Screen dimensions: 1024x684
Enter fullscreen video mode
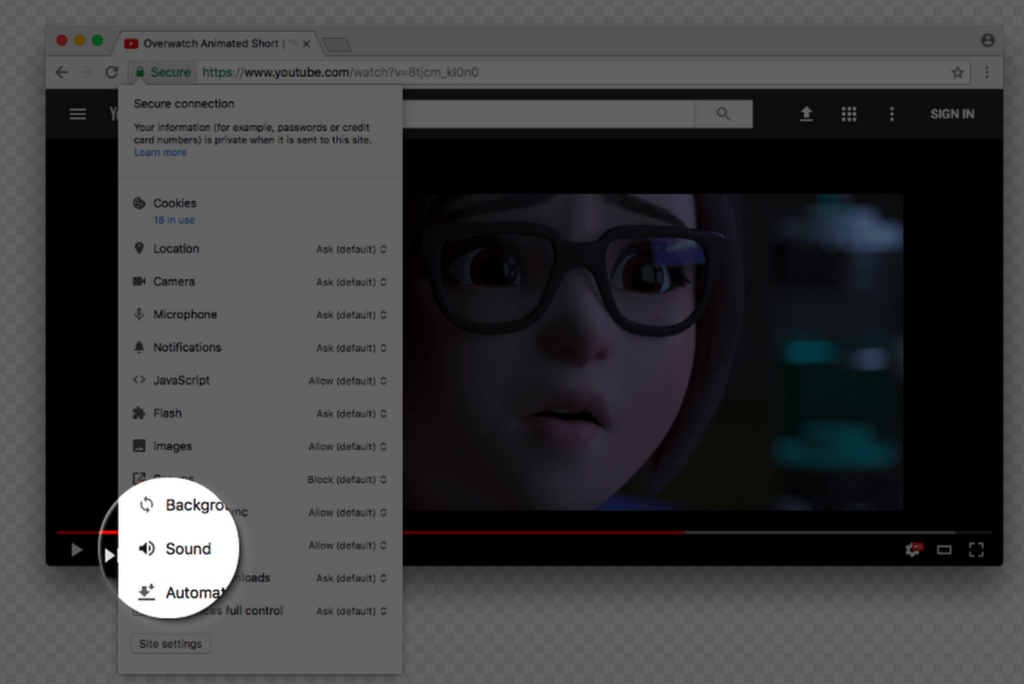click(x=976, y=549)
